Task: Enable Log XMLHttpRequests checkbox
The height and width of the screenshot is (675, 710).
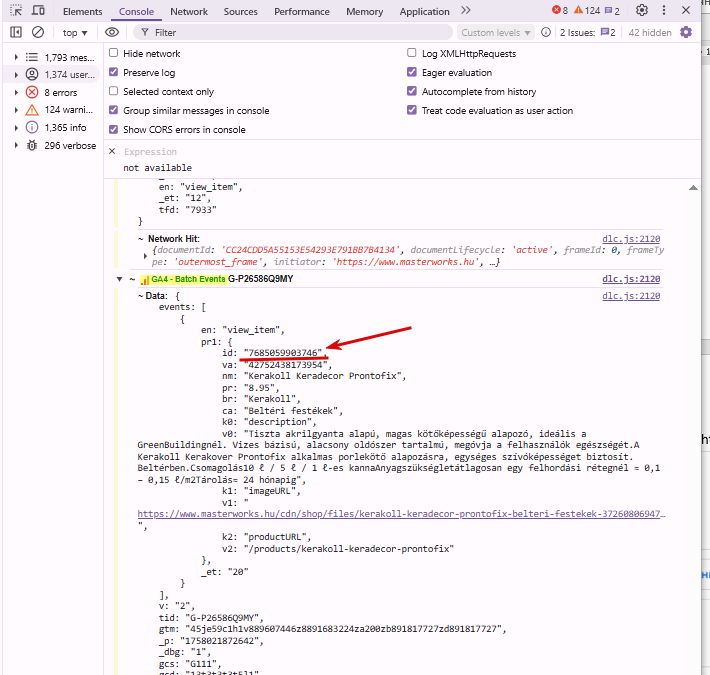Action: click(412, 53)
